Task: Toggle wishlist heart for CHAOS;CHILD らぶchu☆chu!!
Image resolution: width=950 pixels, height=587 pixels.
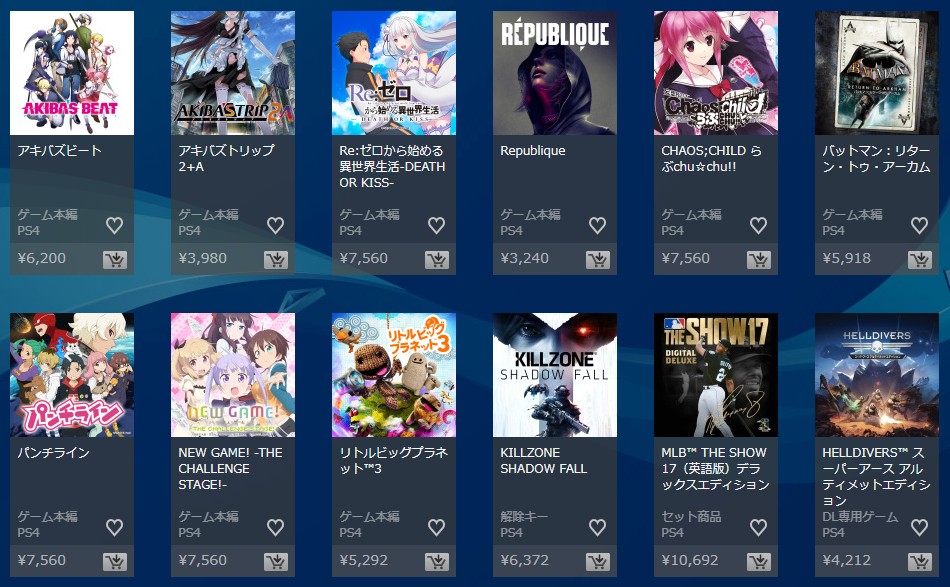Action: click(759, 225)
